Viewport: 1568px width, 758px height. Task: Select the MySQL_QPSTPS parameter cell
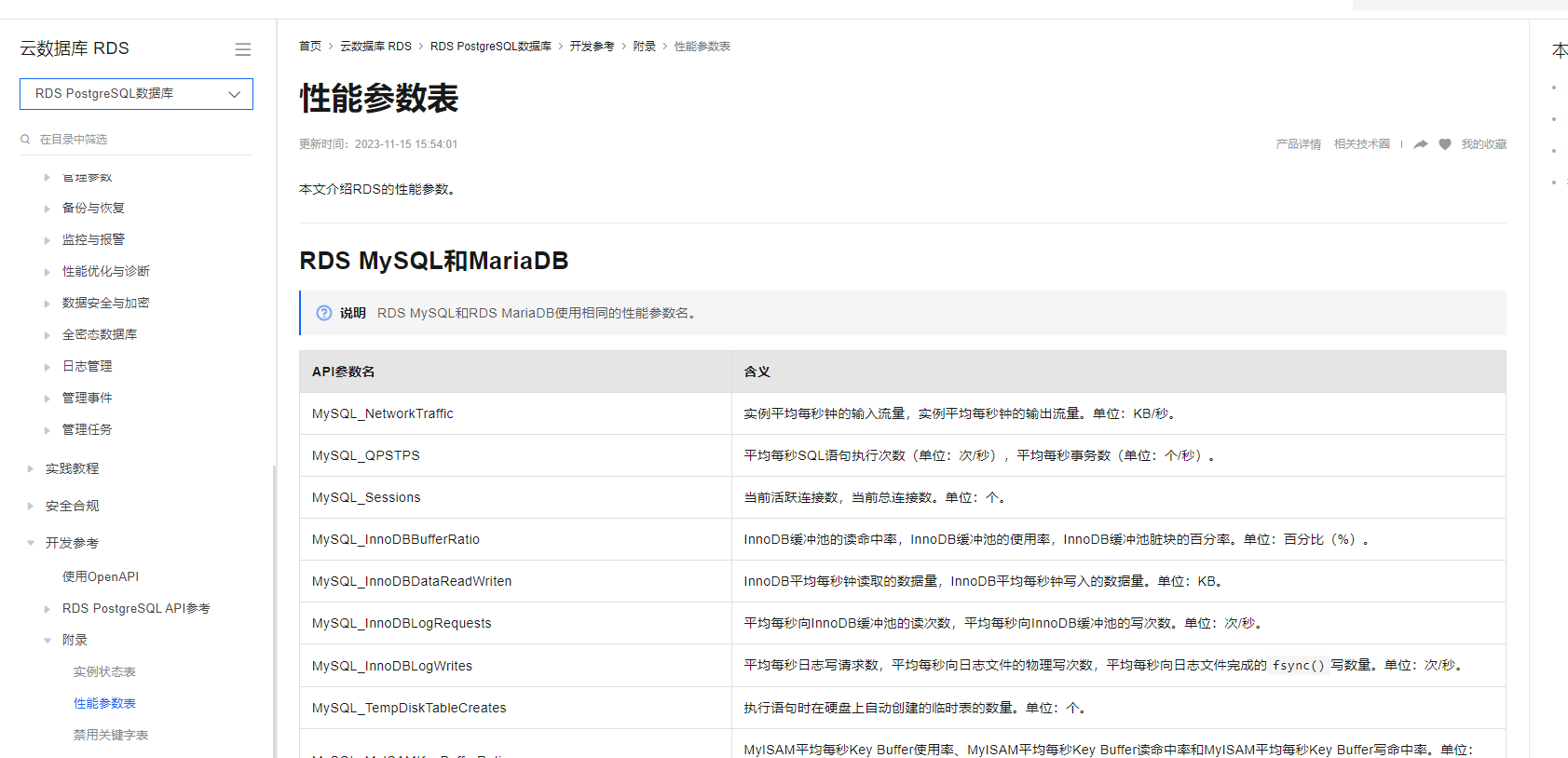tap(515, 456)
